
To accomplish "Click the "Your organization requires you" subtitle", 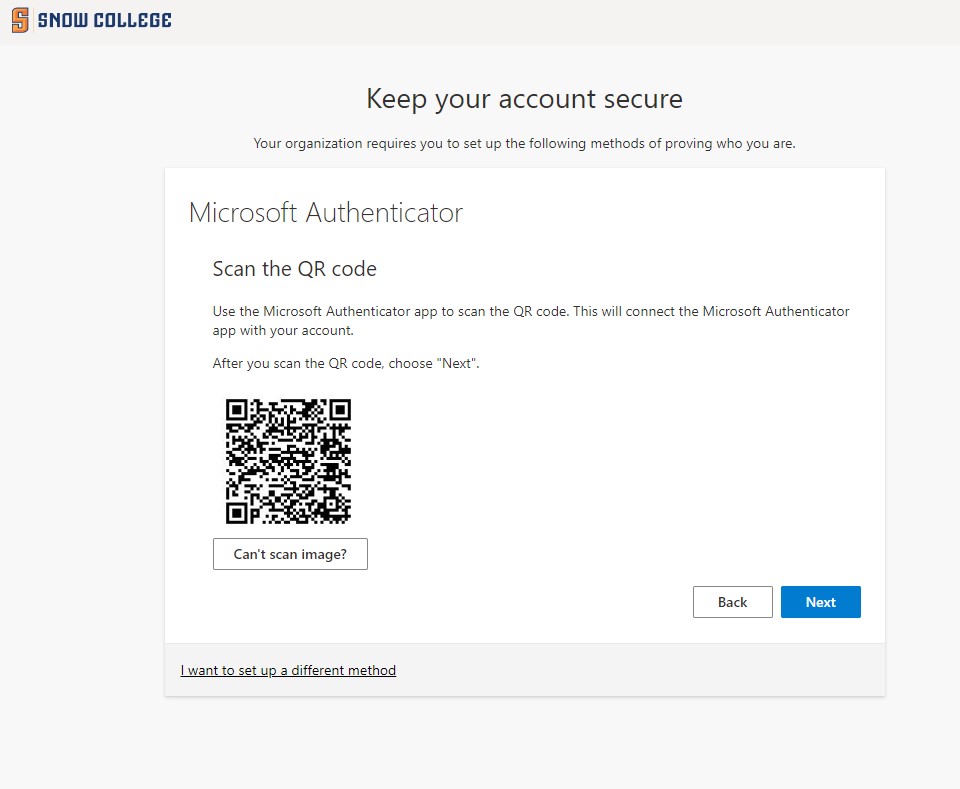I will 524,143.
